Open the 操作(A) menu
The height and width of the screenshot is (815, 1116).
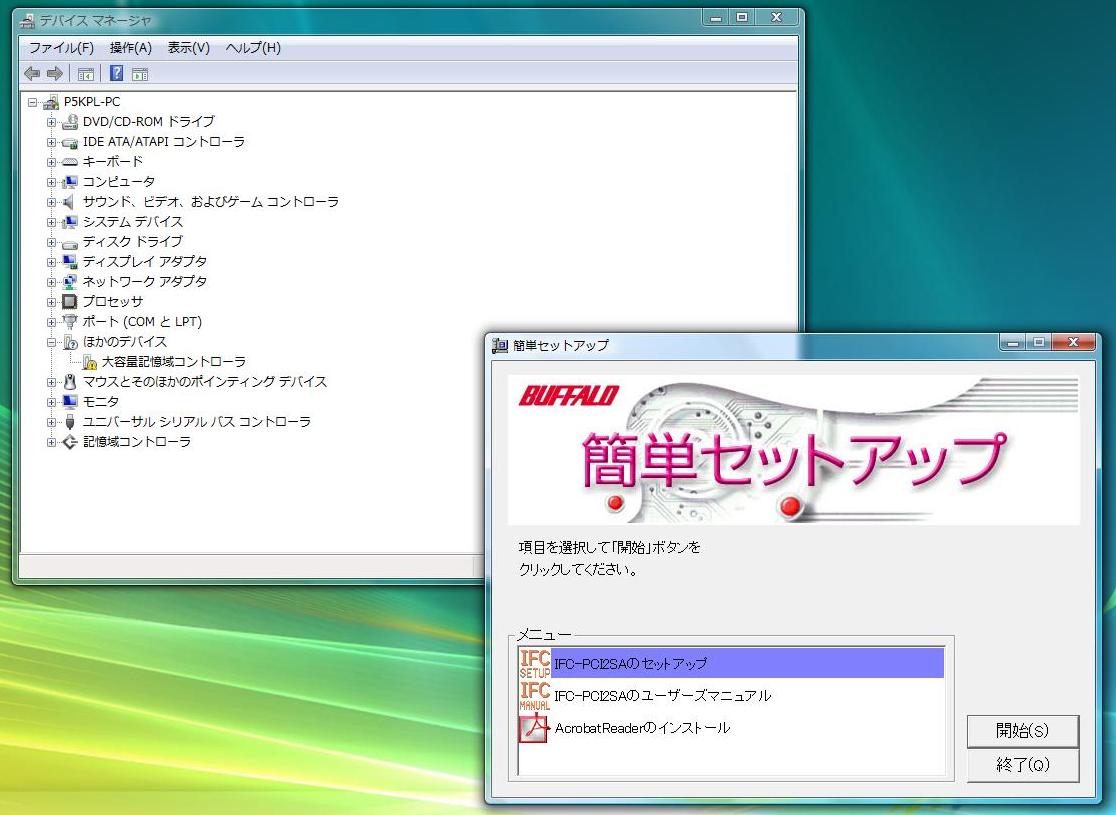(131, 48)
